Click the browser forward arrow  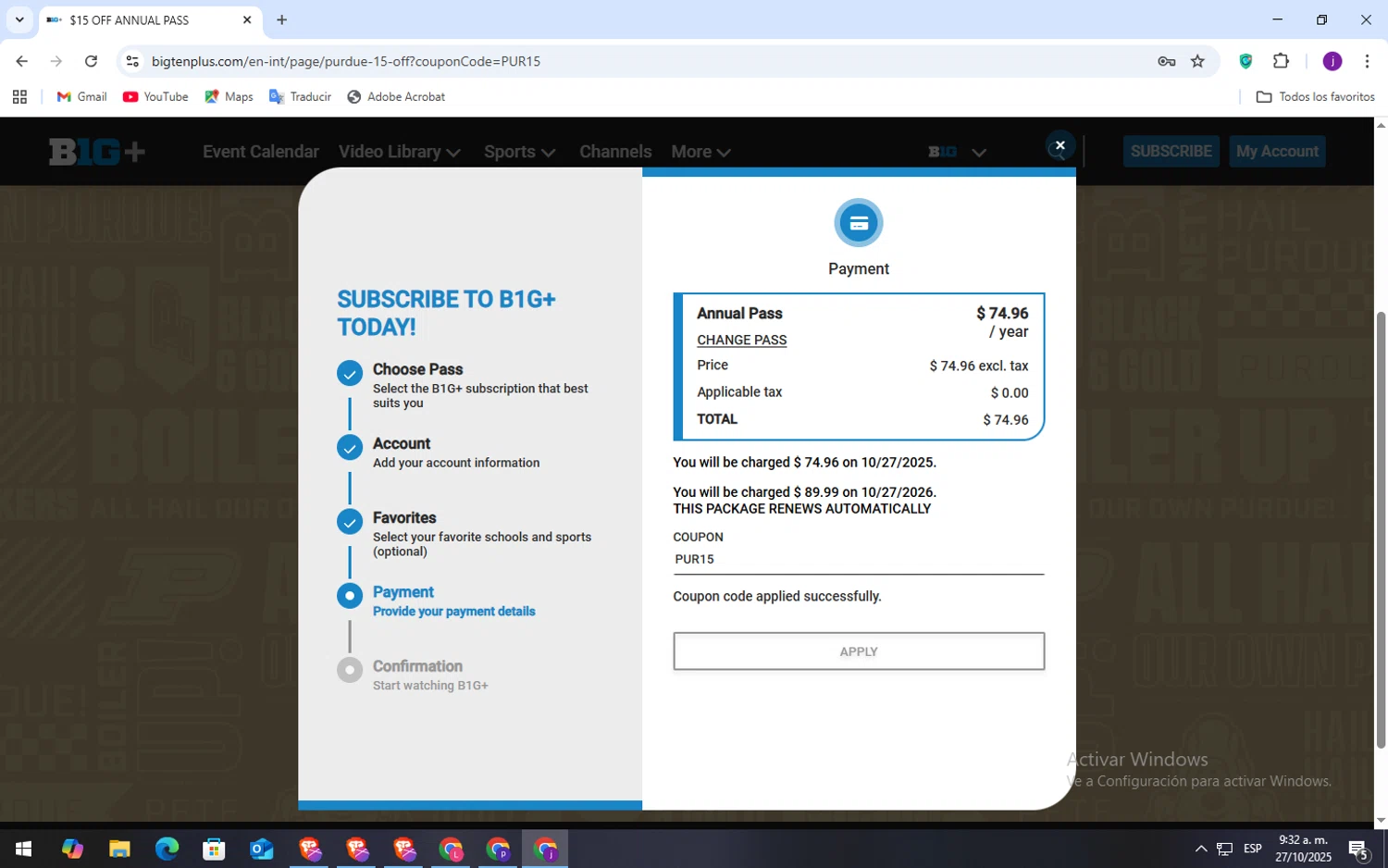(56, 61)
